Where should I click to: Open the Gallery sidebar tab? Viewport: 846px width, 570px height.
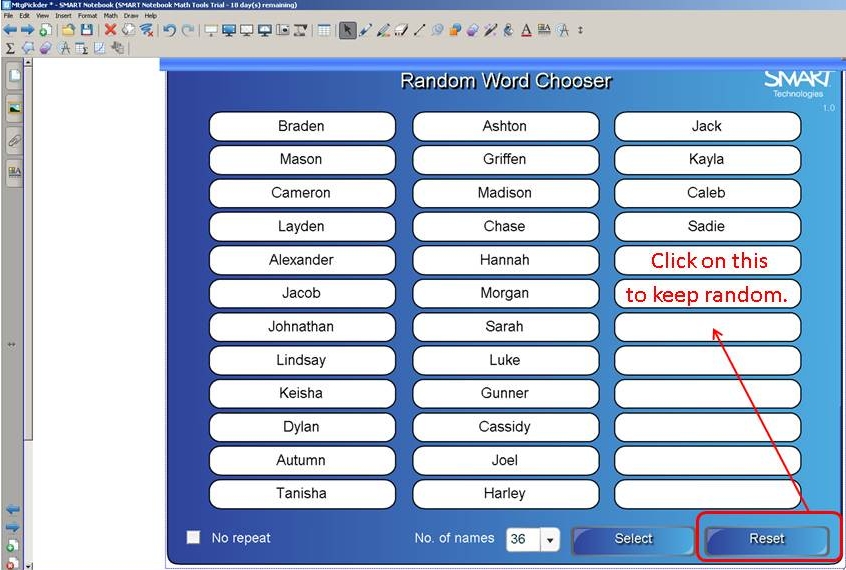[15, 108]
